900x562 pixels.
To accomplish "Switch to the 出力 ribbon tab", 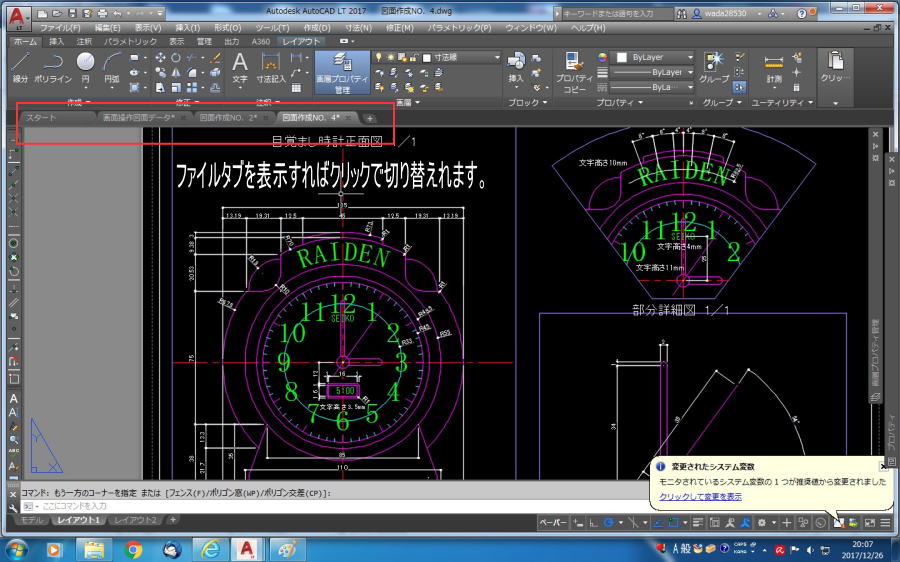I will tap(231, 41).
